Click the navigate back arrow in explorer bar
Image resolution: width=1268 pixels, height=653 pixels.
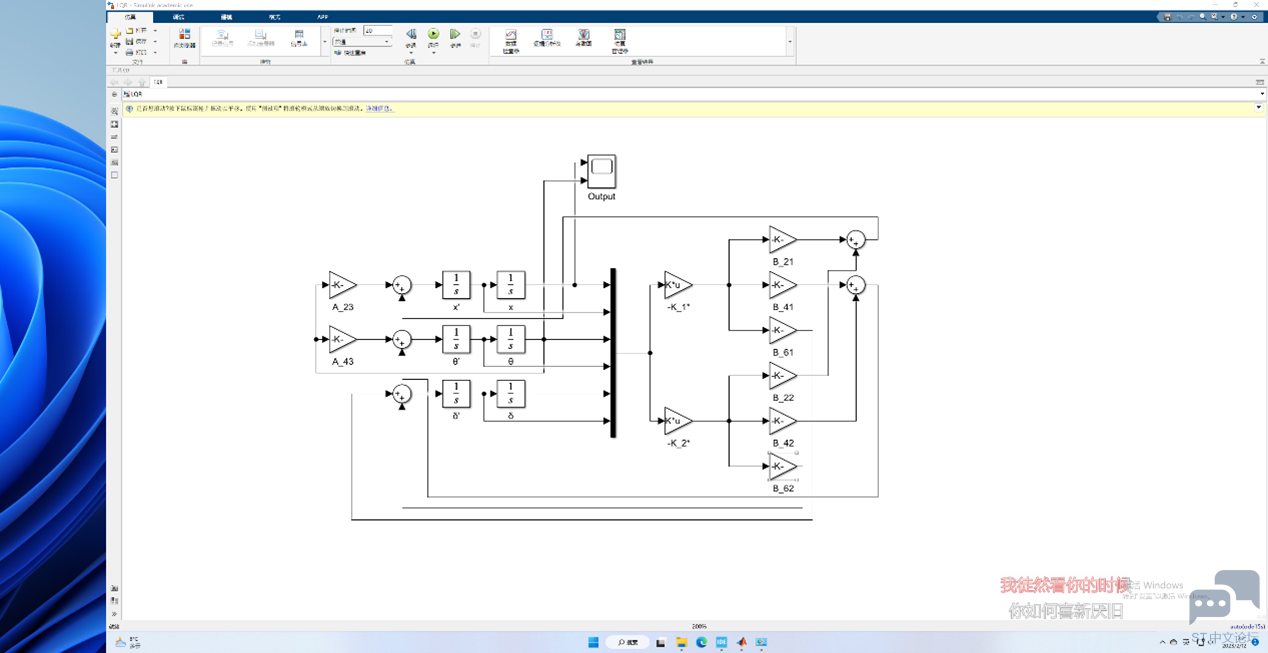114,83
